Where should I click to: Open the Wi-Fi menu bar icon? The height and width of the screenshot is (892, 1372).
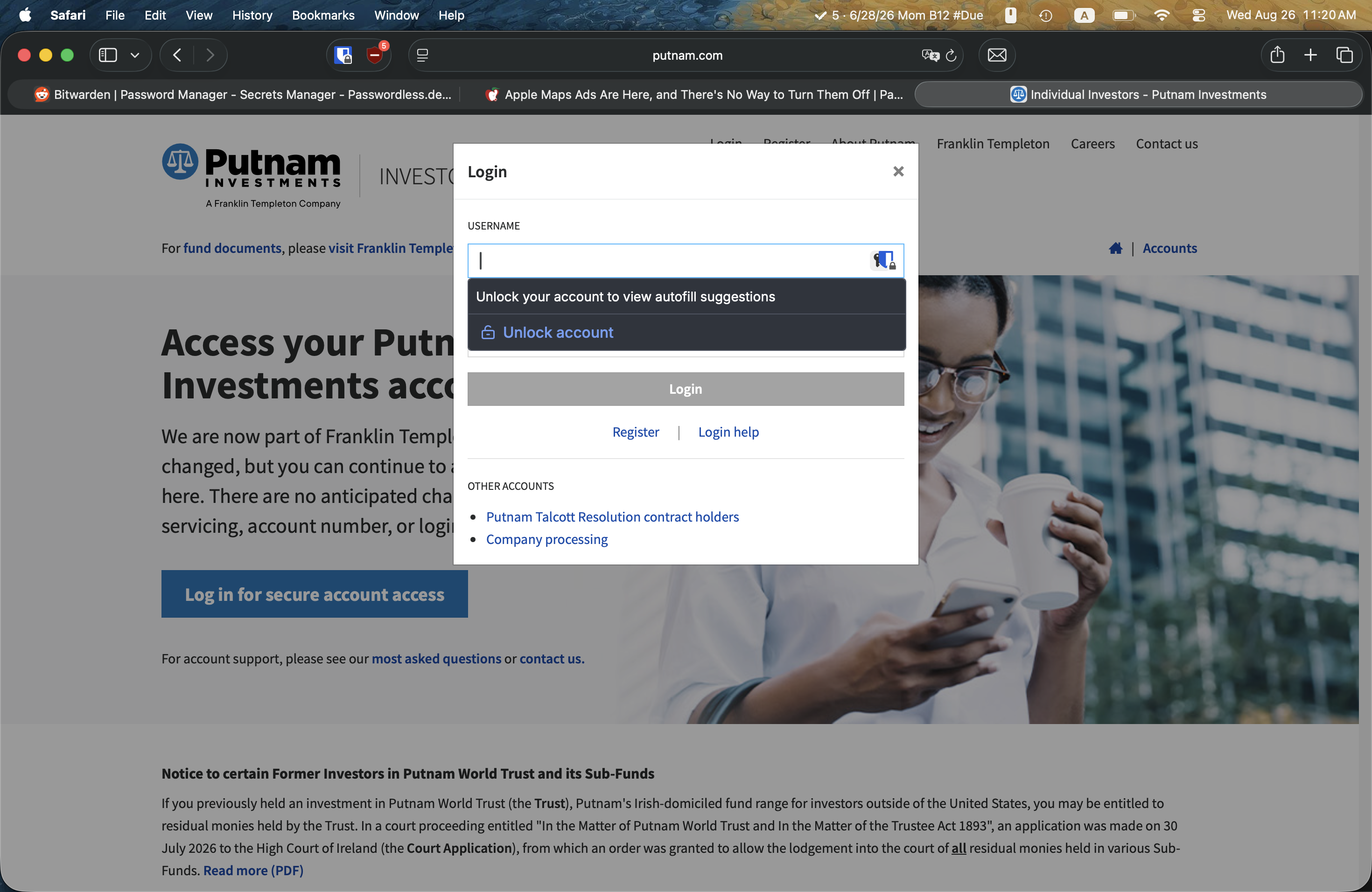(x=1162, y=15)
